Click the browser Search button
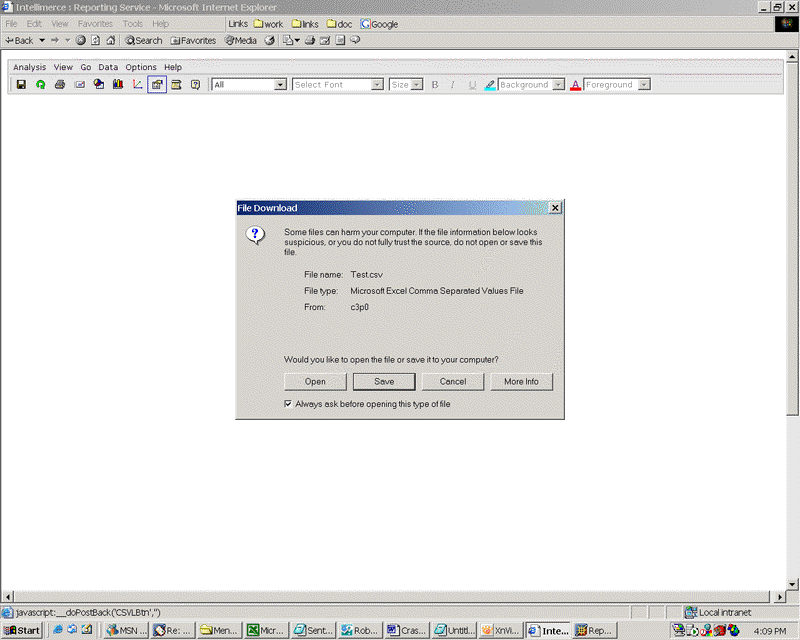 click(144, 40)
